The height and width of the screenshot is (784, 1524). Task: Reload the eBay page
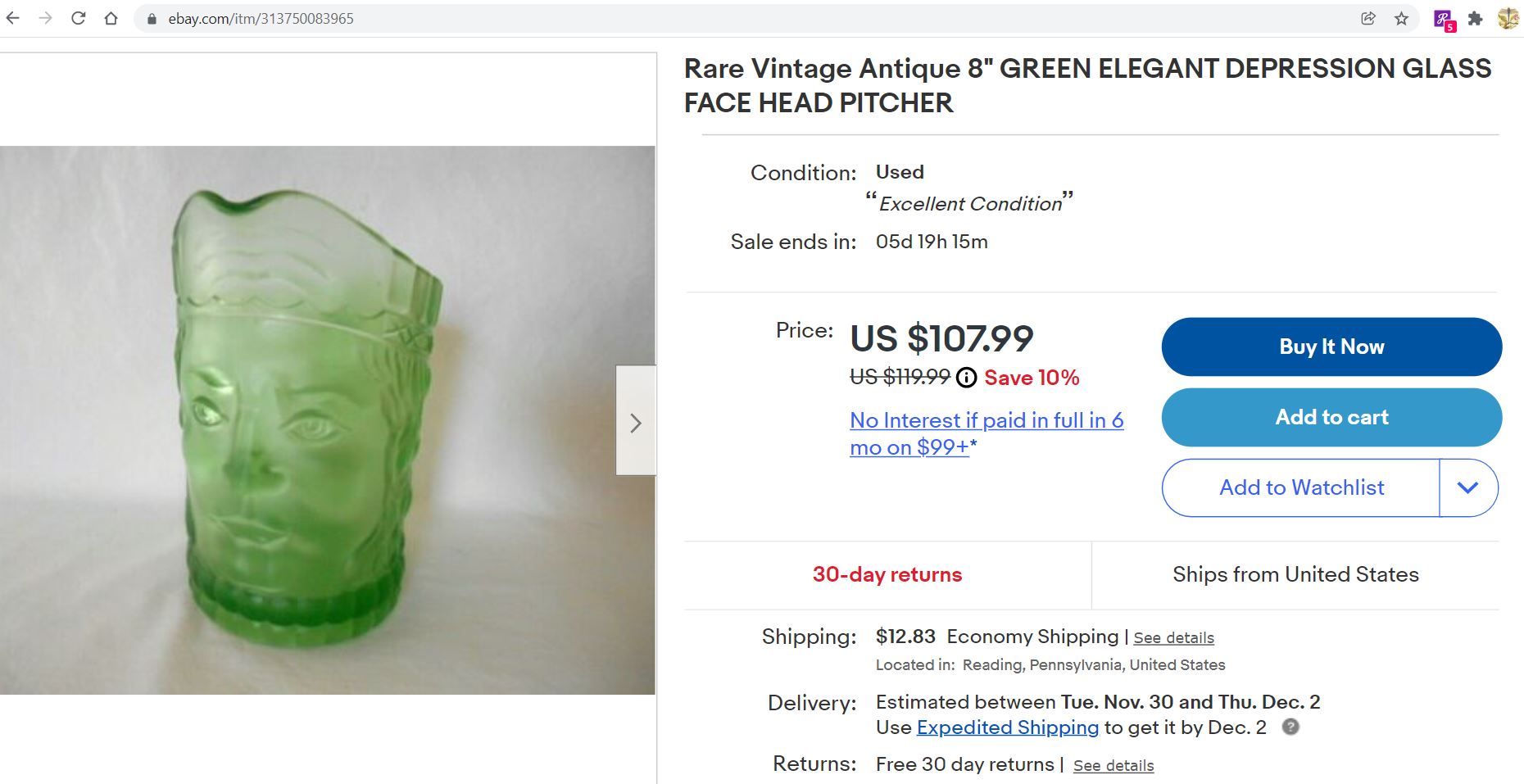coord(79,18)
